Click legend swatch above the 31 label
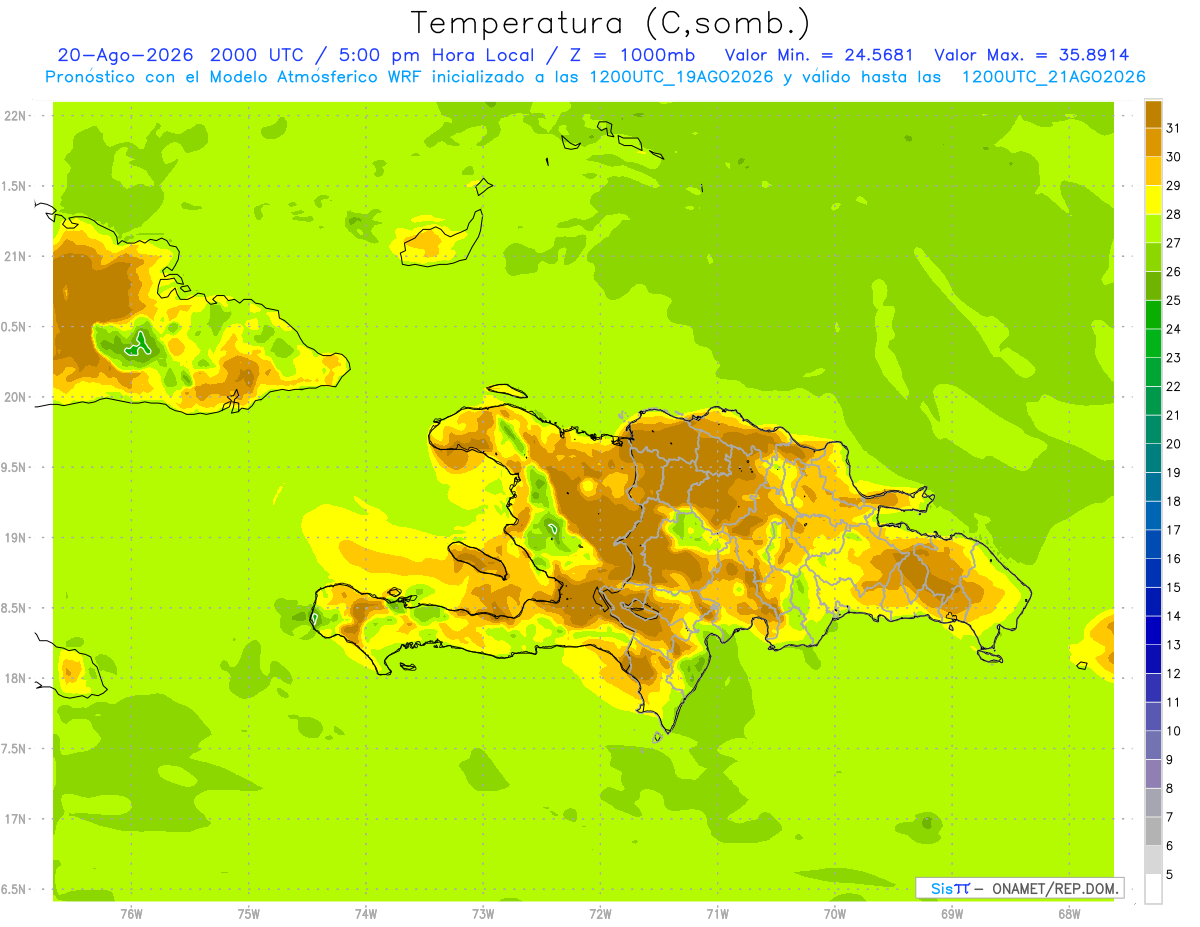 click(x=1153, y=114)
